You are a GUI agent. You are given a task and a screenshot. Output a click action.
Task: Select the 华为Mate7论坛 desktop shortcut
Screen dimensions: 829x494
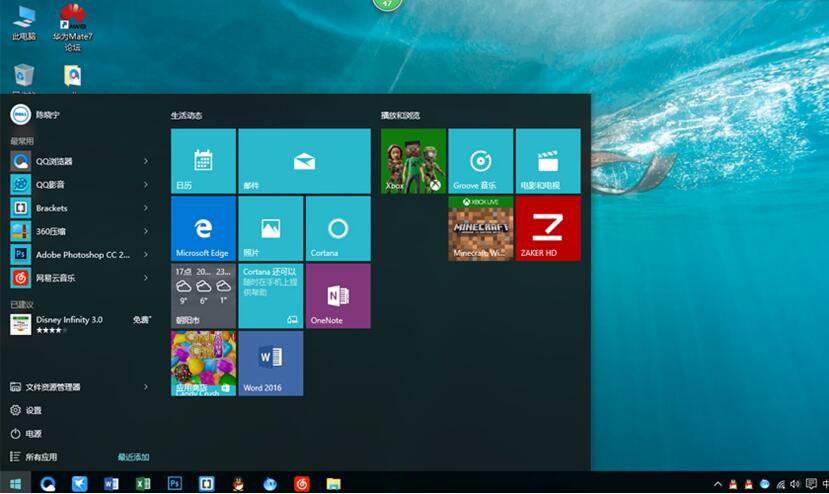pos(73,28)
